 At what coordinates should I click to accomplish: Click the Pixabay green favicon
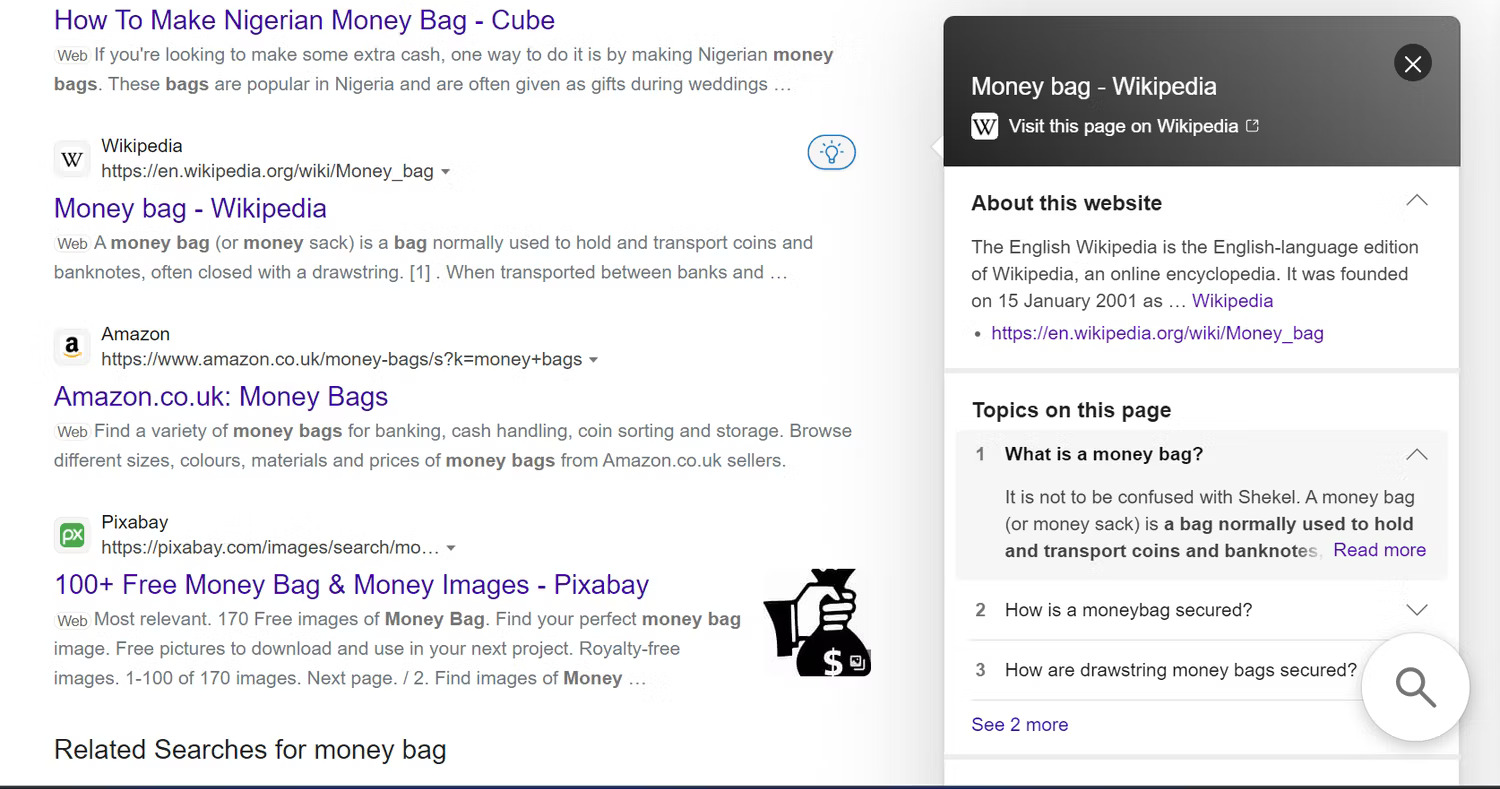tap(72, 535)
